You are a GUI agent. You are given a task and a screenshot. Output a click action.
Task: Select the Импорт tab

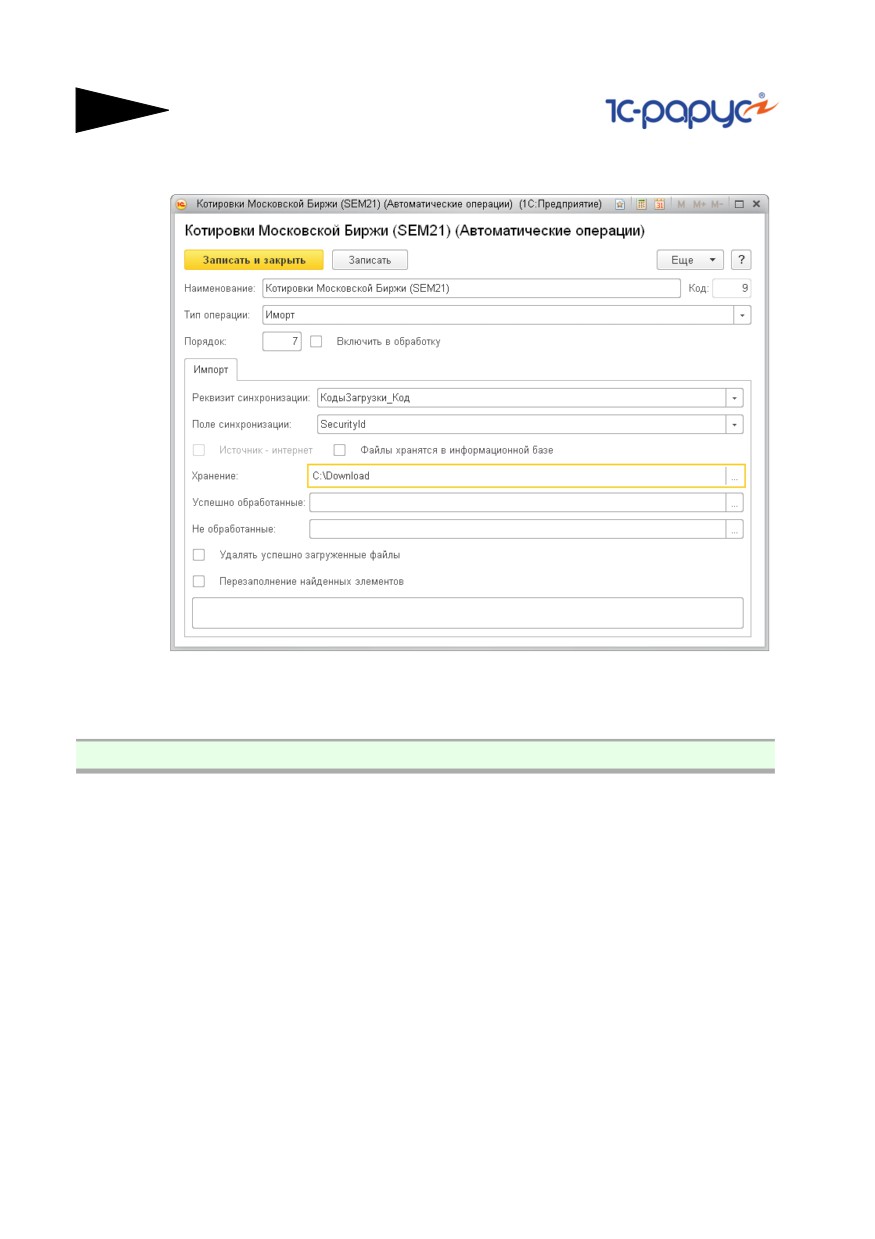[x=211, y=369]
